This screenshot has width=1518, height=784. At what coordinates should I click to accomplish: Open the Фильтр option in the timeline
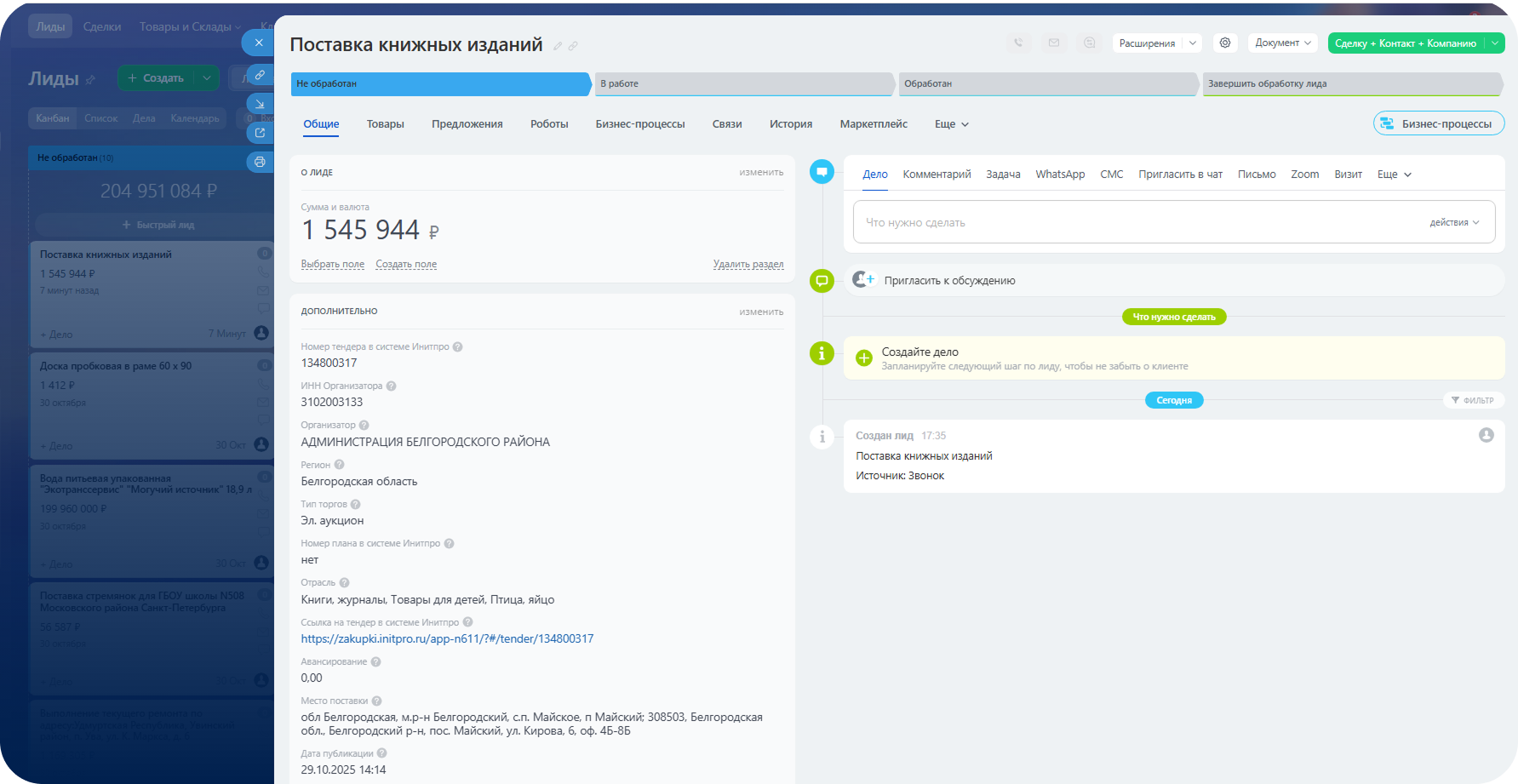coord(1472,400)
